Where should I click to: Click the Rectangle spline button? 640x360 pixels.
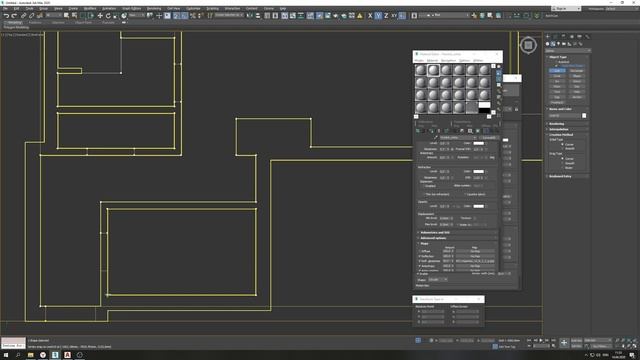(x=577, y=71)
